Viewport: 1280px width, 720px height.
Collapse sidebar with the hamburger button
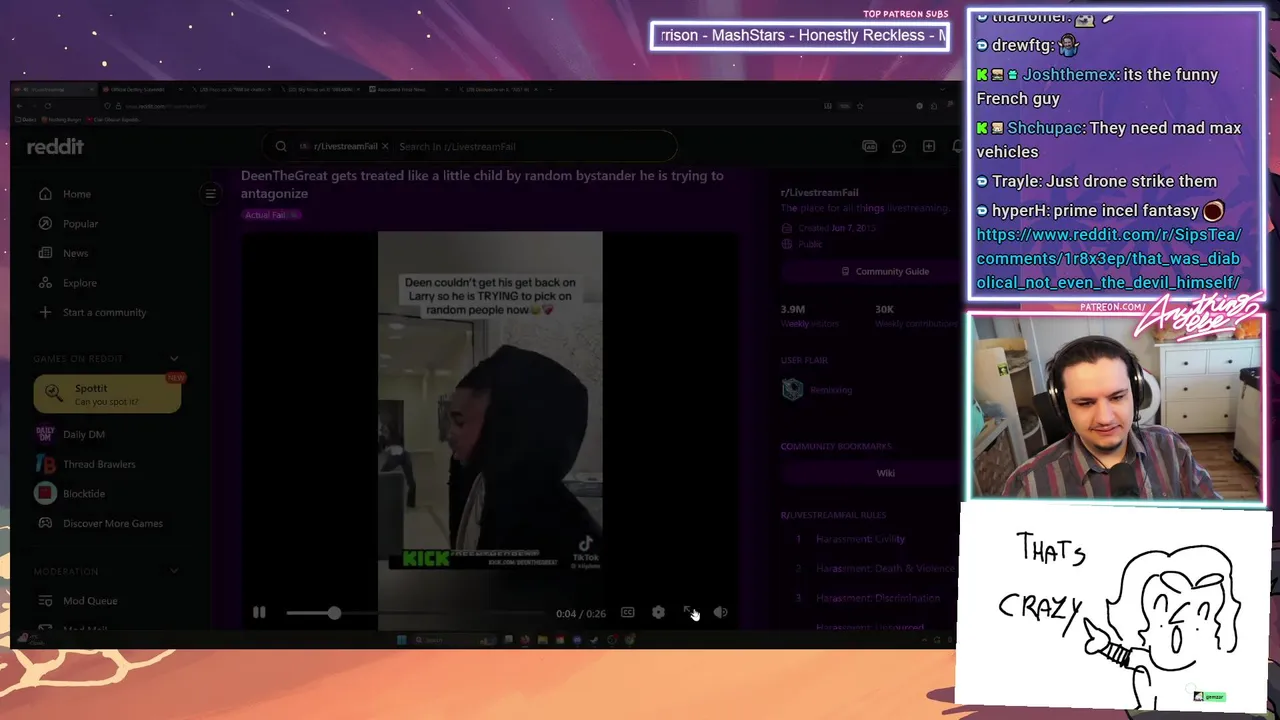210,194
